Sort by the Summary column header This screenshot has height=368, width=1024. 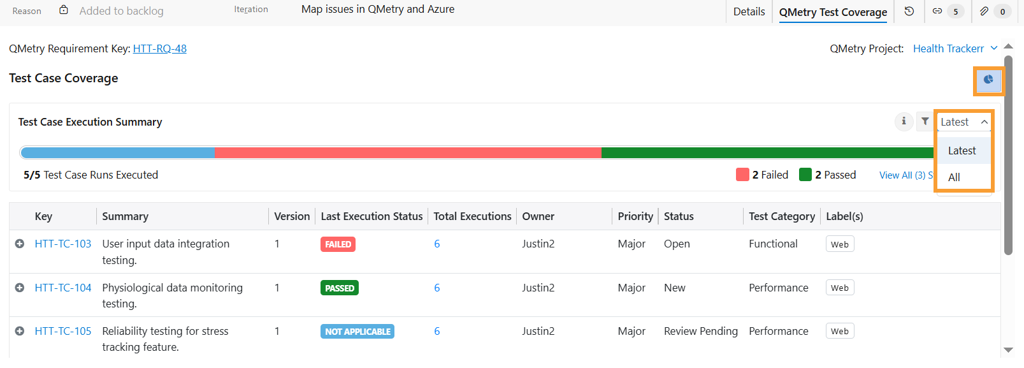tap(125, 216)
